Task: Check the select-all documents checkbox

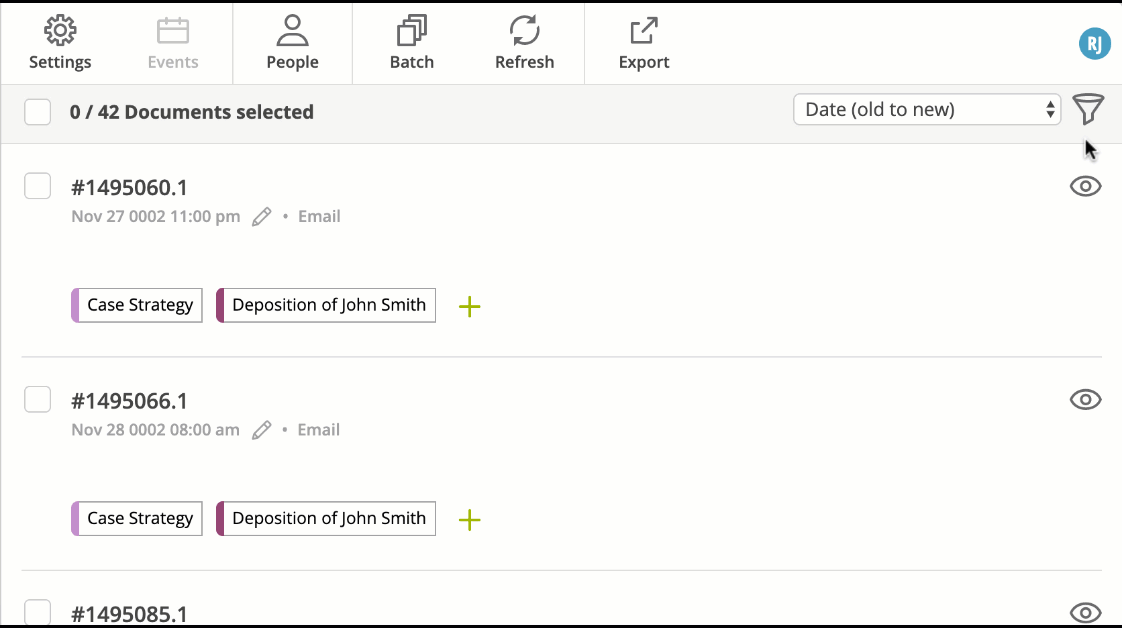Action: (x=37, y=112)
